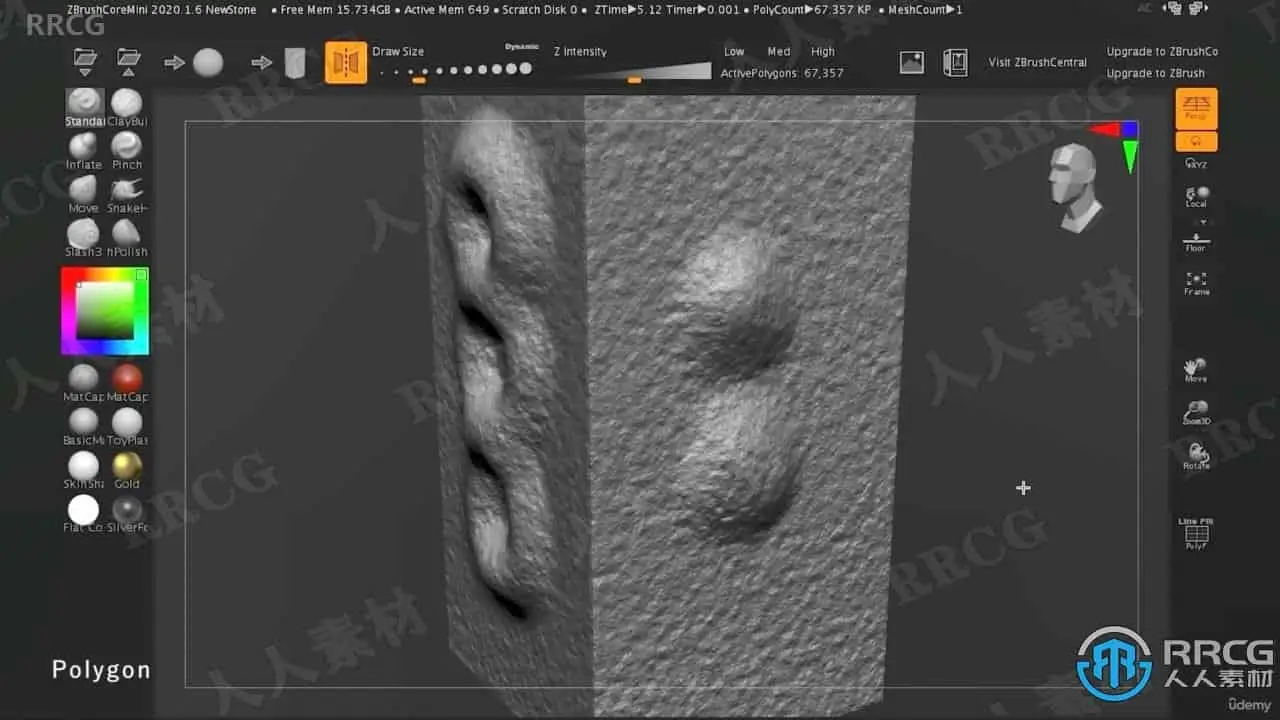The height and width of the screenshot is (720, 1280).
Task: Save the project with the up-arrow folder icon
Action: pos(128,62)
